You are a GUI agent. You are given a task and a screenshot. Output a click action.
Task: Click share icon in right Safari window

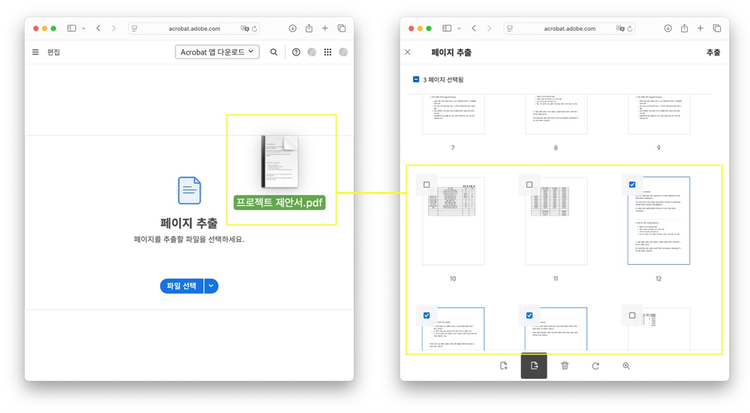coord(684,28)
